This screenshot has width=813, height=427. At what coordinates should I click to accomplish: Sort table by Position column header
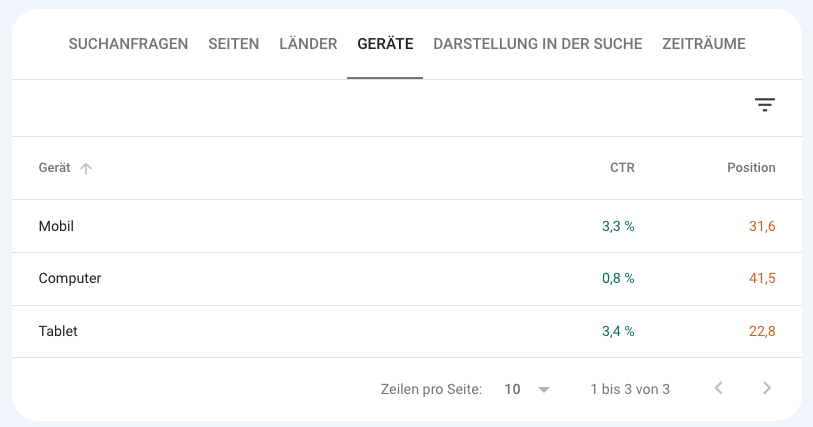tap(751, 168)
